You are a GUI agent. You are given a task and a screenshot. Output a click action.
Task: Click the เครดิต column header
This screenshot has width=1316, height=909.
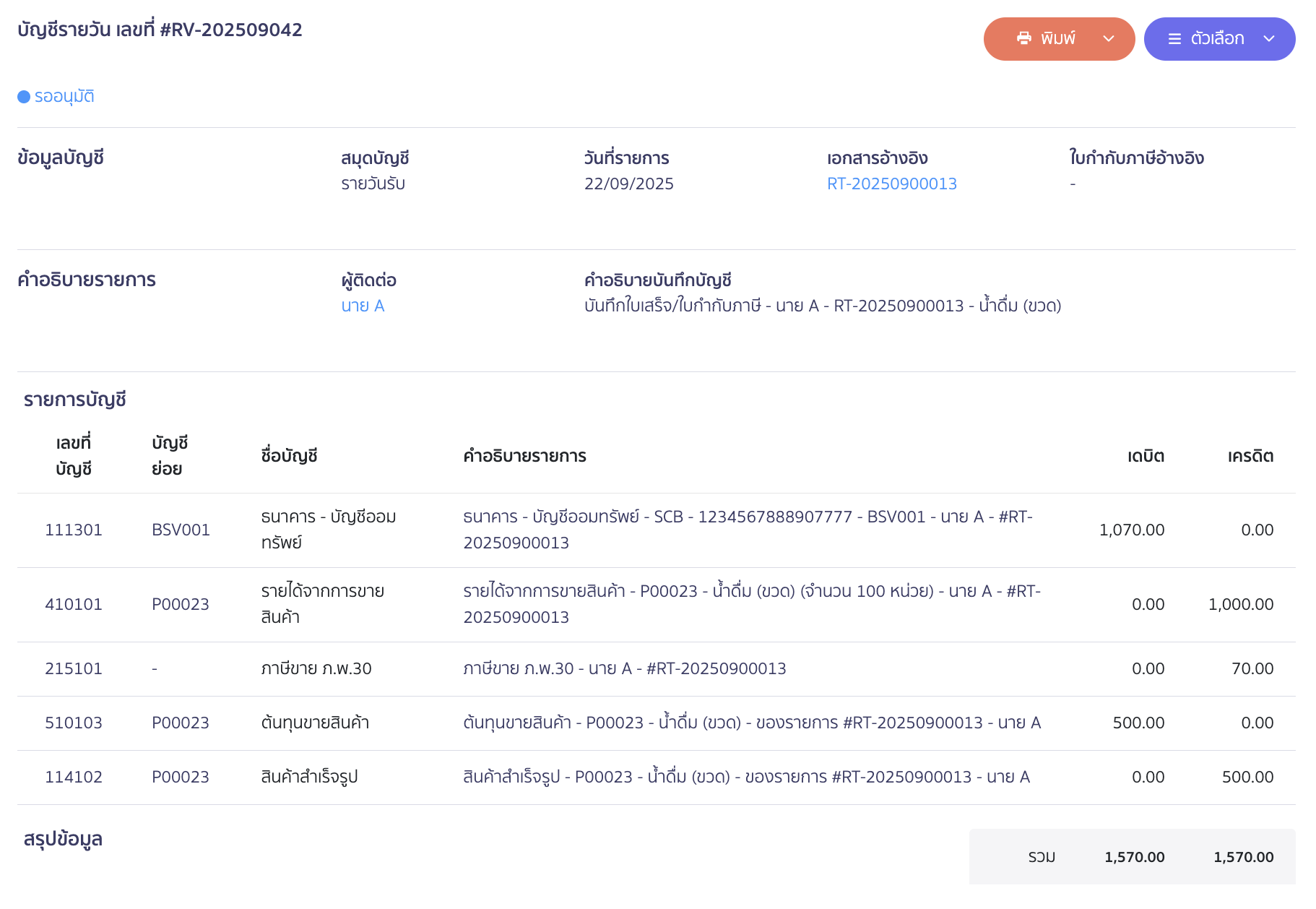[1250, 456]
